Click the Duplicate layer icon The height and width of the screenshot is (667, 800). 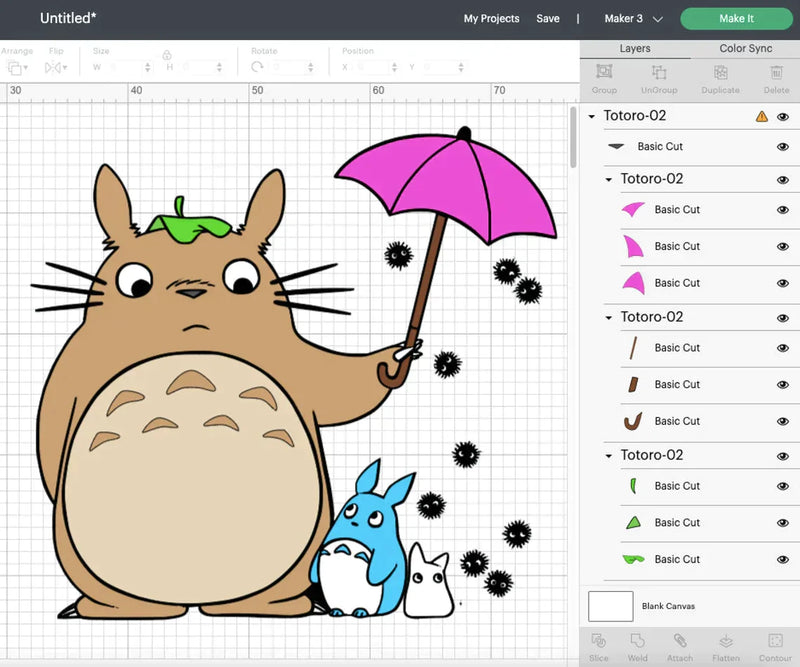click(720, 73)
